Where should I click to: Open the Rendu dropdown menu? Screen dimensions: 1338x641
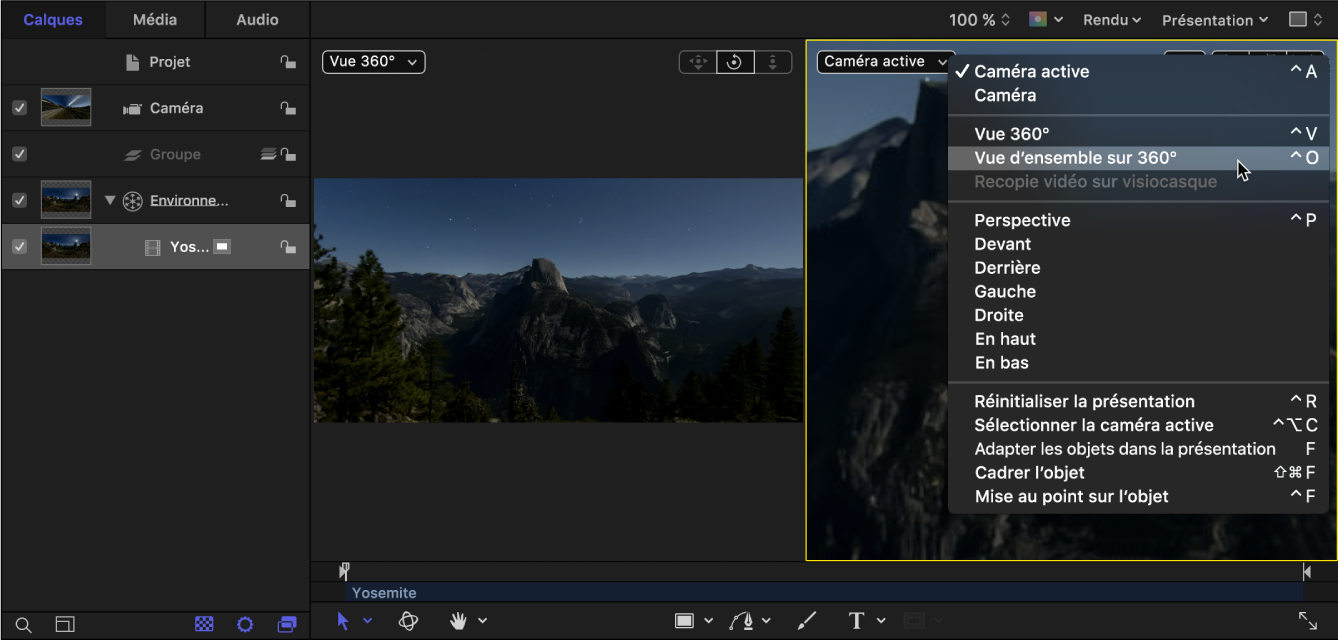[1110, 19]
